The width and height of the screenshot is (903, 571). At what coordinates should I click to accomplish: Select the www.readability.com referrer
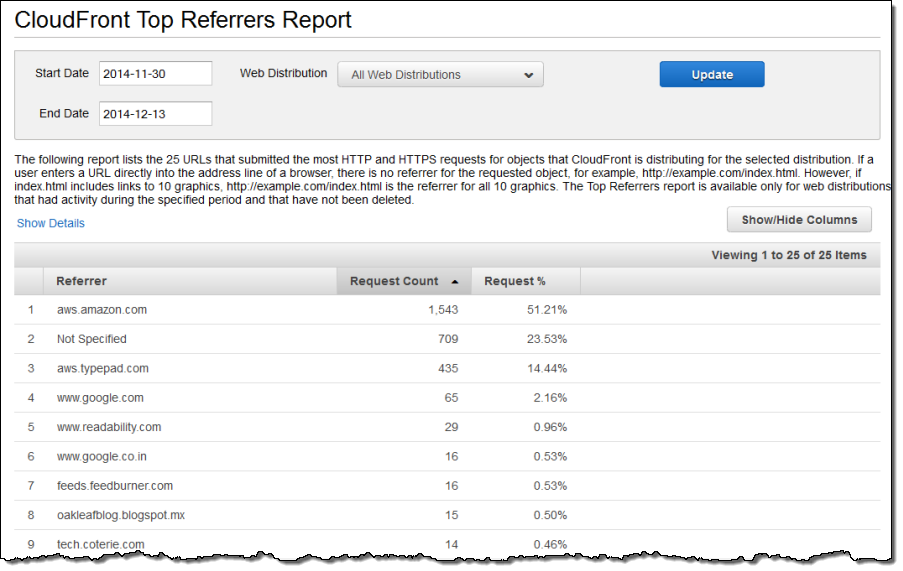click(109, 427)
